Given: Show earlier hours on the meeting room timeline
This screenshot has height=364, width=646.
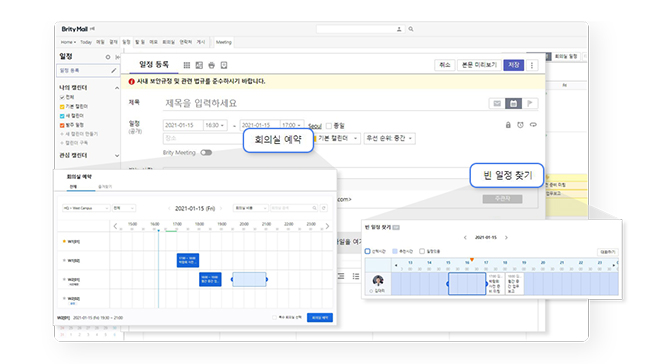Looking at the screenshot, I should 115,226.
